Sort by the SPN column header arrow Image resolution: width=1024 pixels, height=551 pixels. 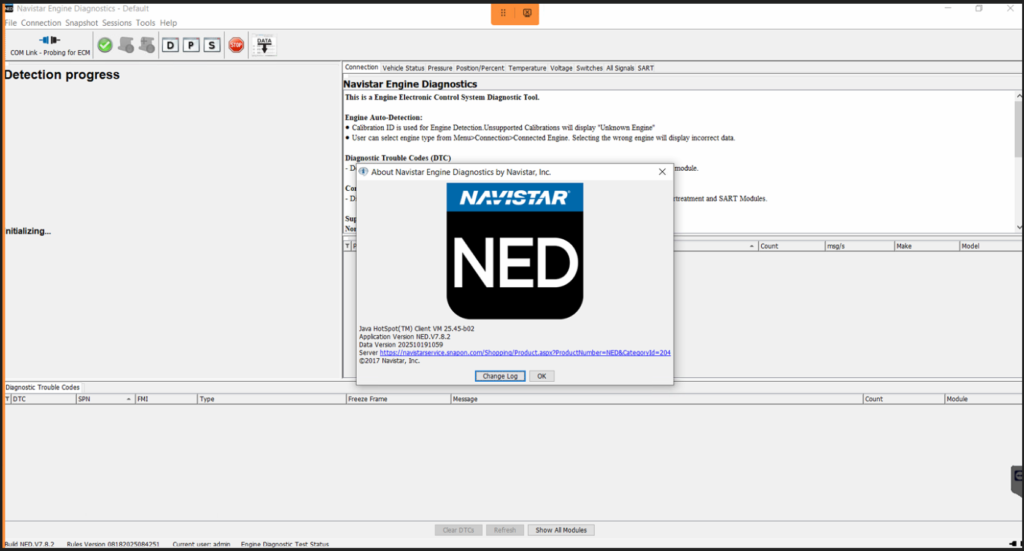(128, 399)
